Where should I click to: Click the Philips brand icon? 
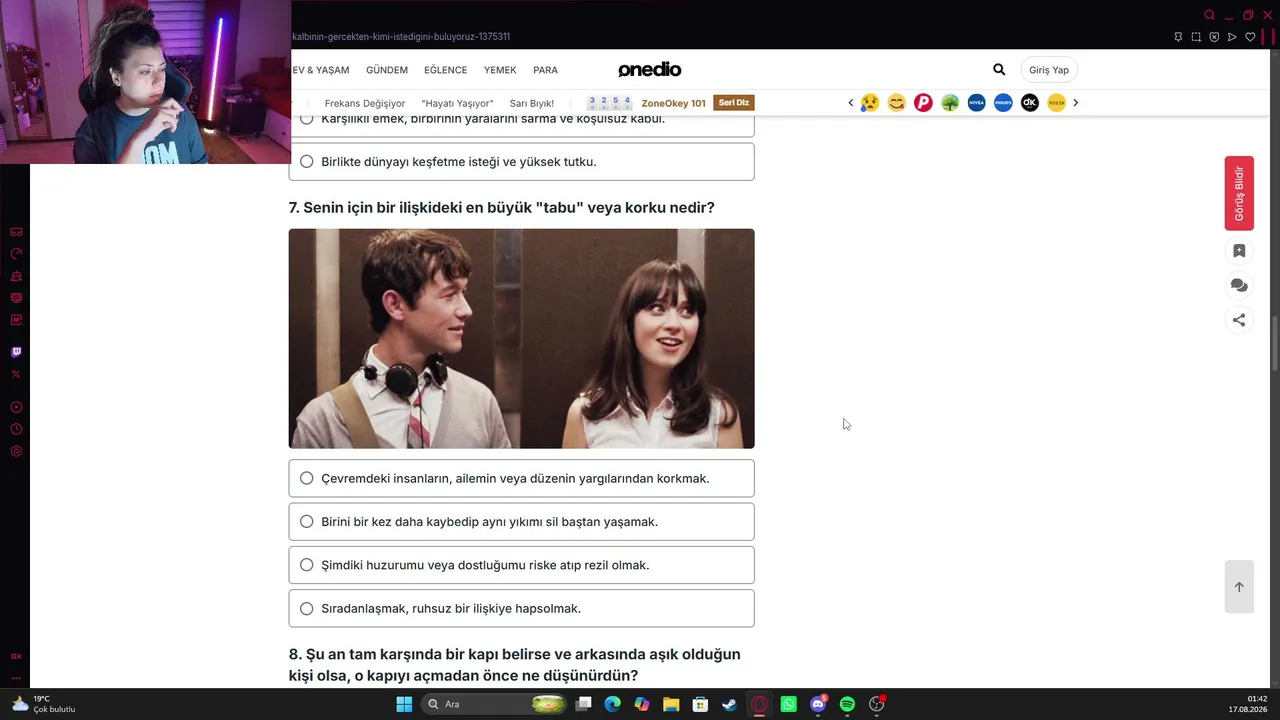point(1003,103)
